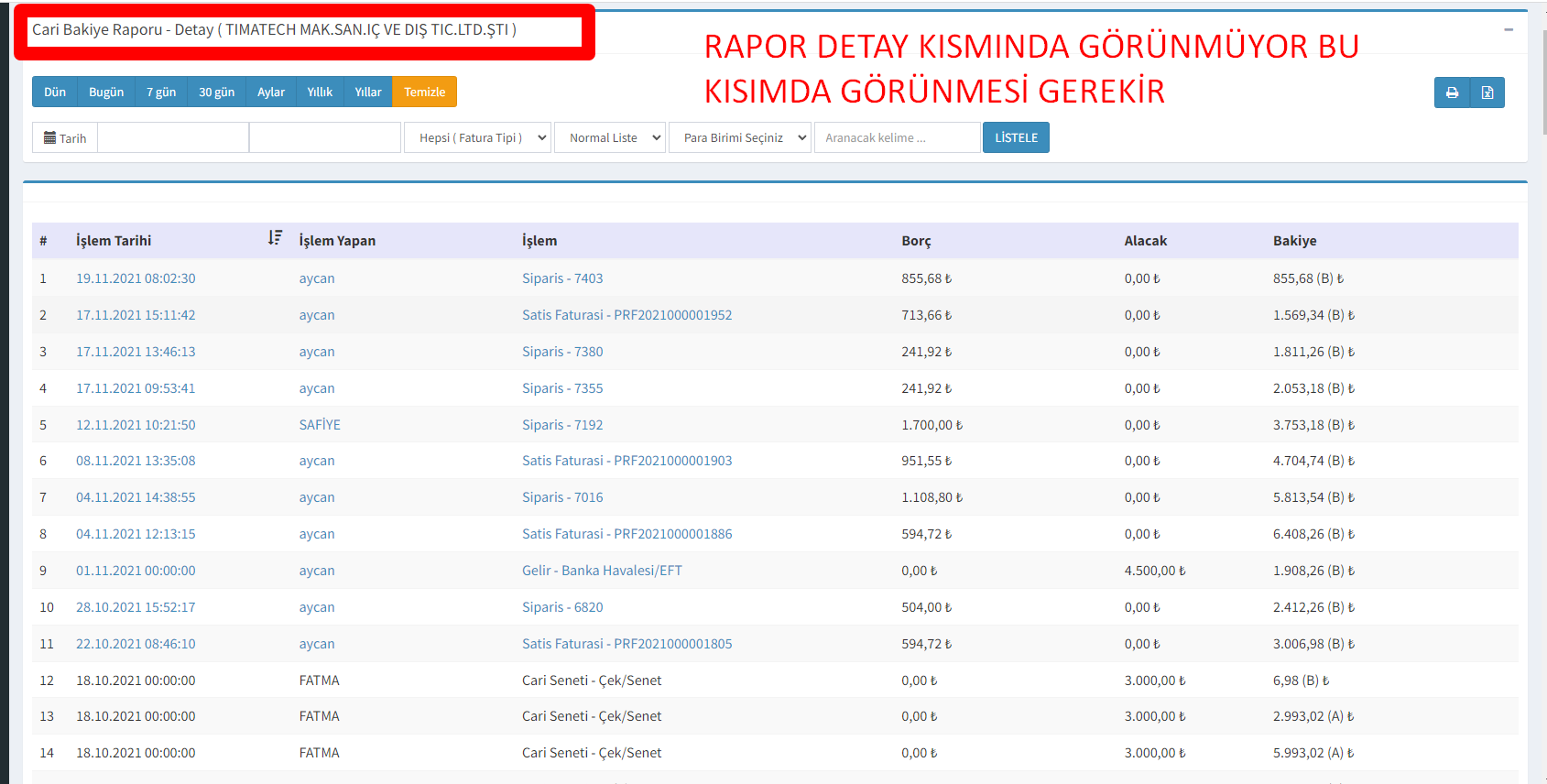This screenshot has height=784, width=1547.
Task: Select the 30 gün date filter
Action: [216, 93]
